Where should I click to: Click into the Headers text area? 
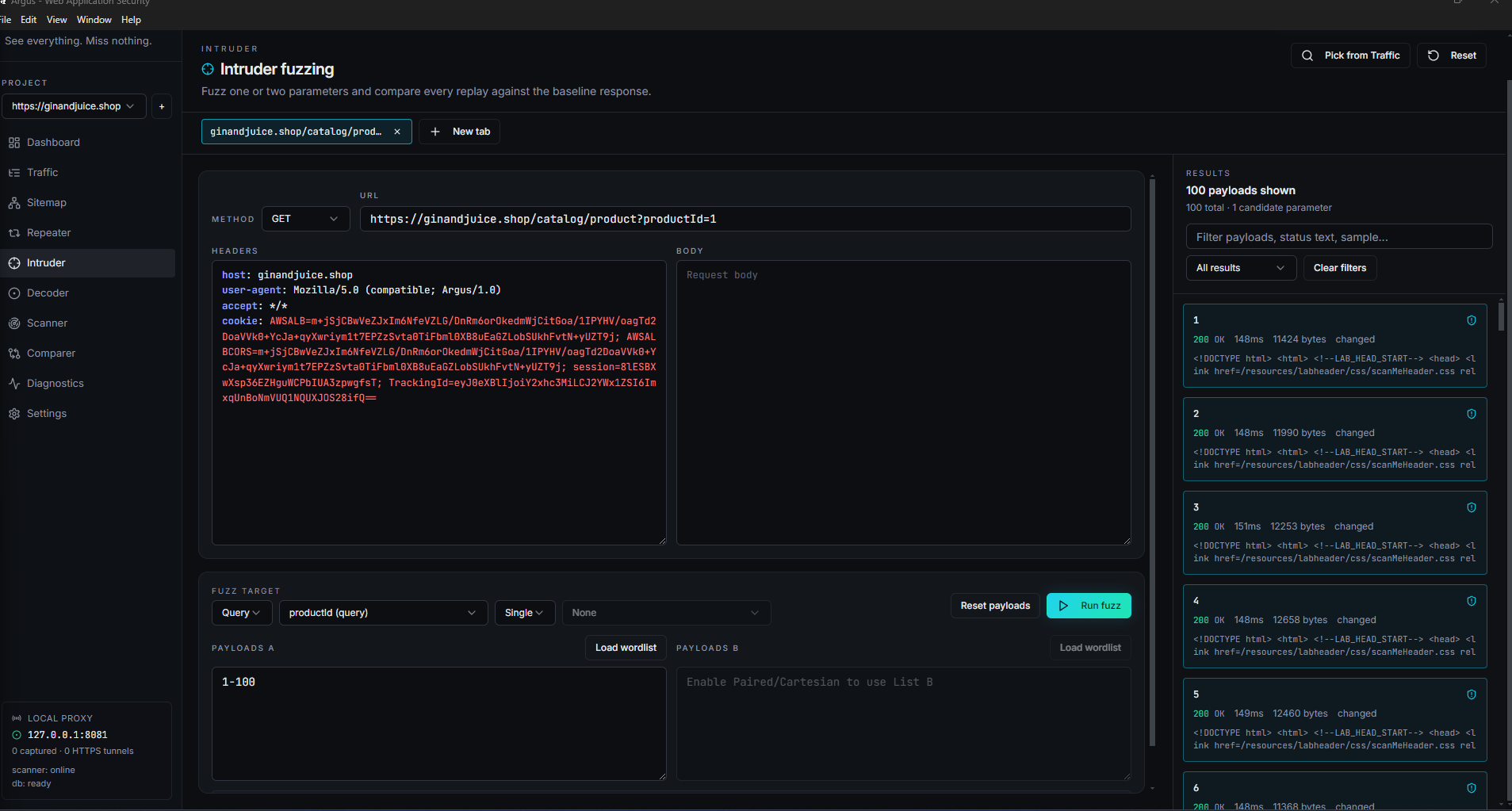(x=439, y=403)
